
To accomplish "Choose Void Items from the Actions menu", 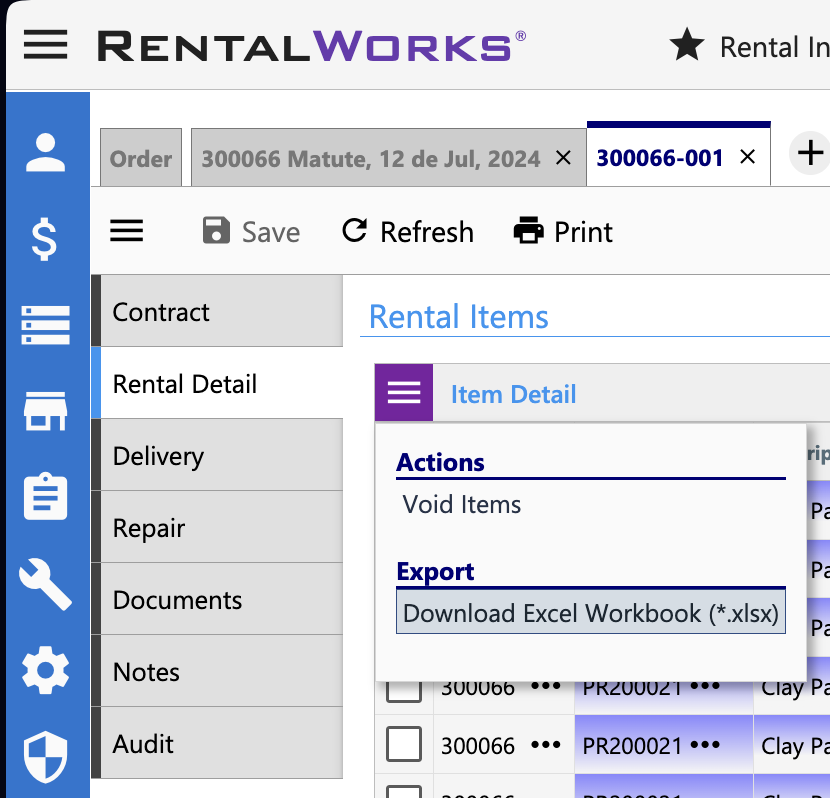I will tap(461, 504).
